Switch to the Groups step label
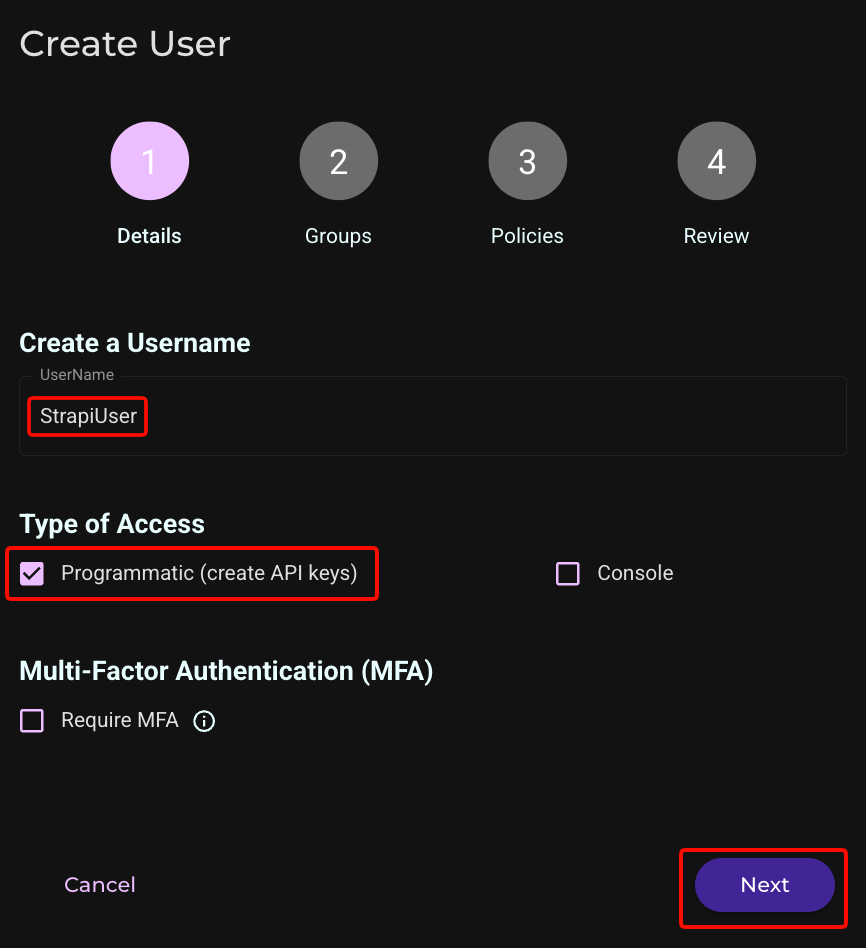The height and width of the screenshot is (948, 866). [338, 236]
